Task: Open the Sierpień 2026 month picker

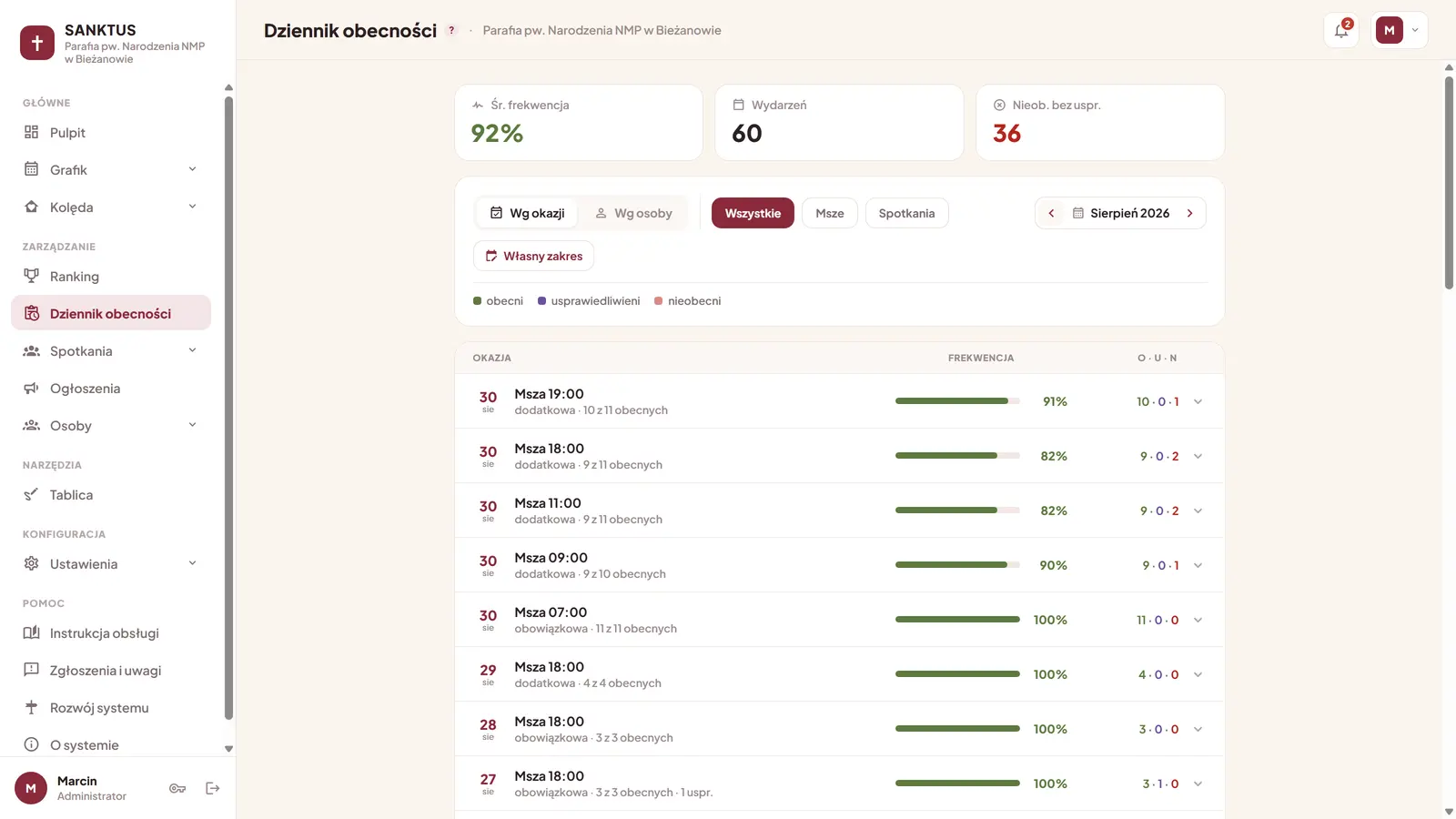Action: pyautogui.click(x=1120, y=213)
